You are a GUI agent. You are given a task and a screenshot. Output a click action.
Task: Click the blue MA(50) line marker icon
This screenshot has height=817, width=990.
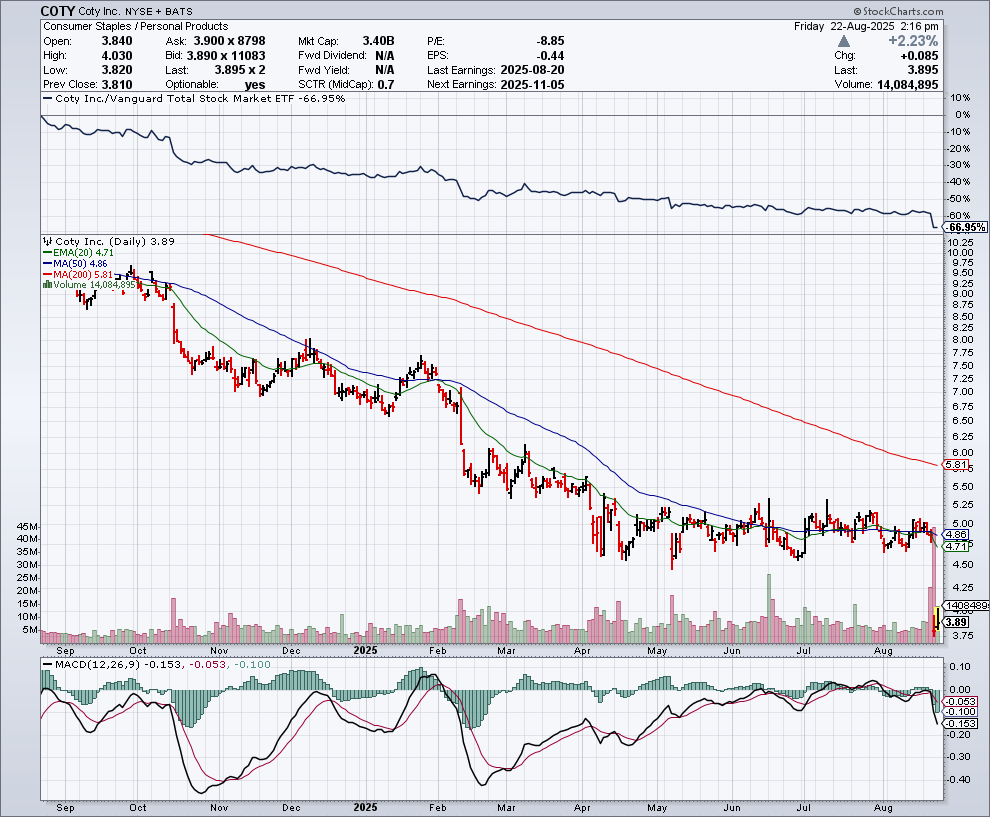point(47,263)
